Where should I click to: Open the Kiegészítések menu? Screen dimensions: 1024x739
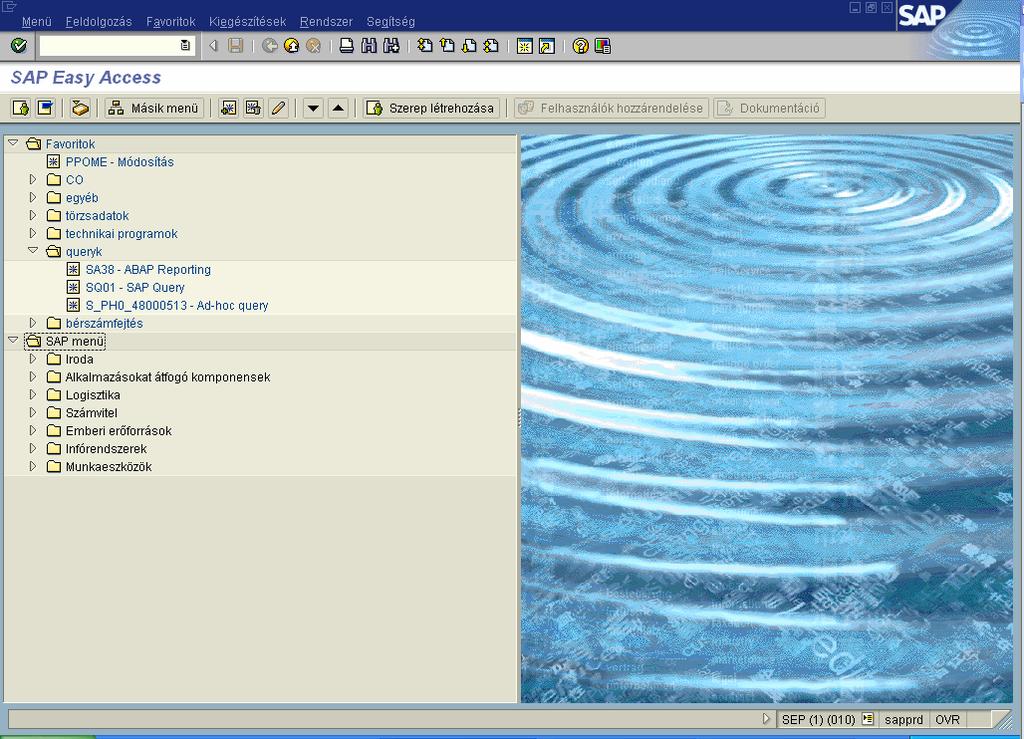(x=248, y=22)
